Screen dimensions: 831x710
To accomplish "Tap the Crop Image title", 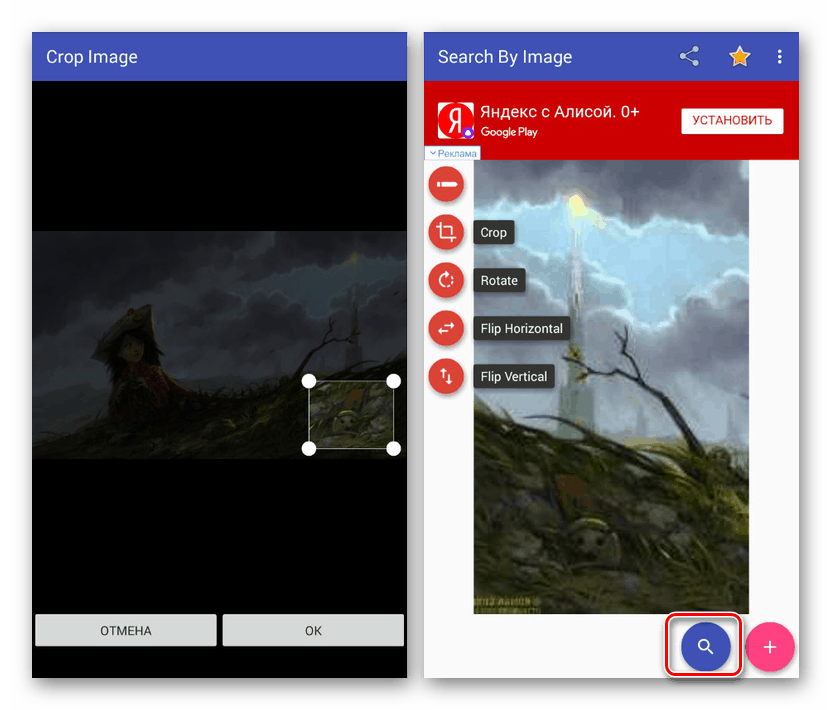I will 92,57.
